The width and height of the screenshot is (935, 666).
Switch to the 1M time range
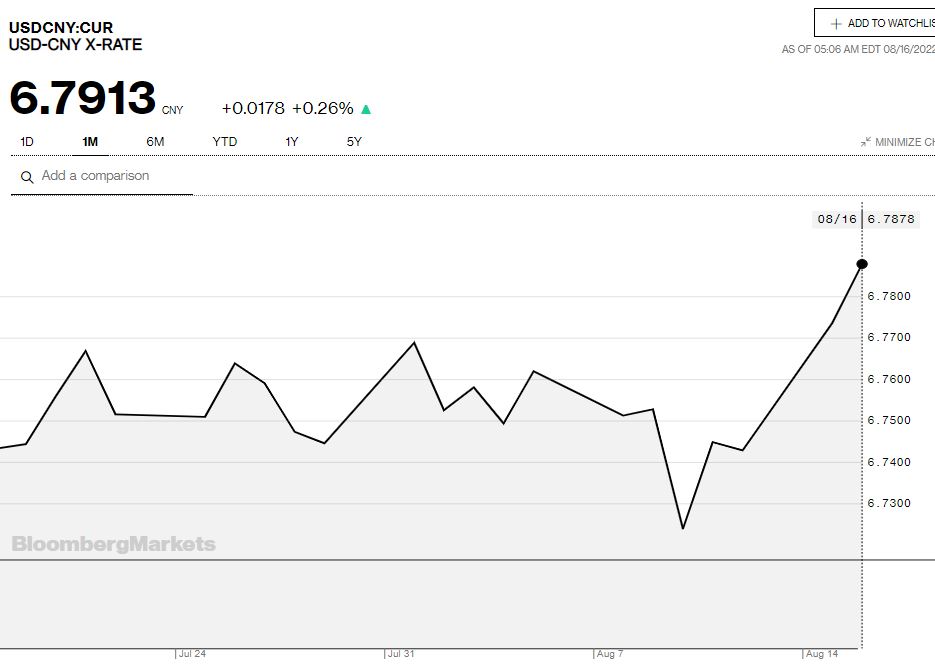pos(90,142)
